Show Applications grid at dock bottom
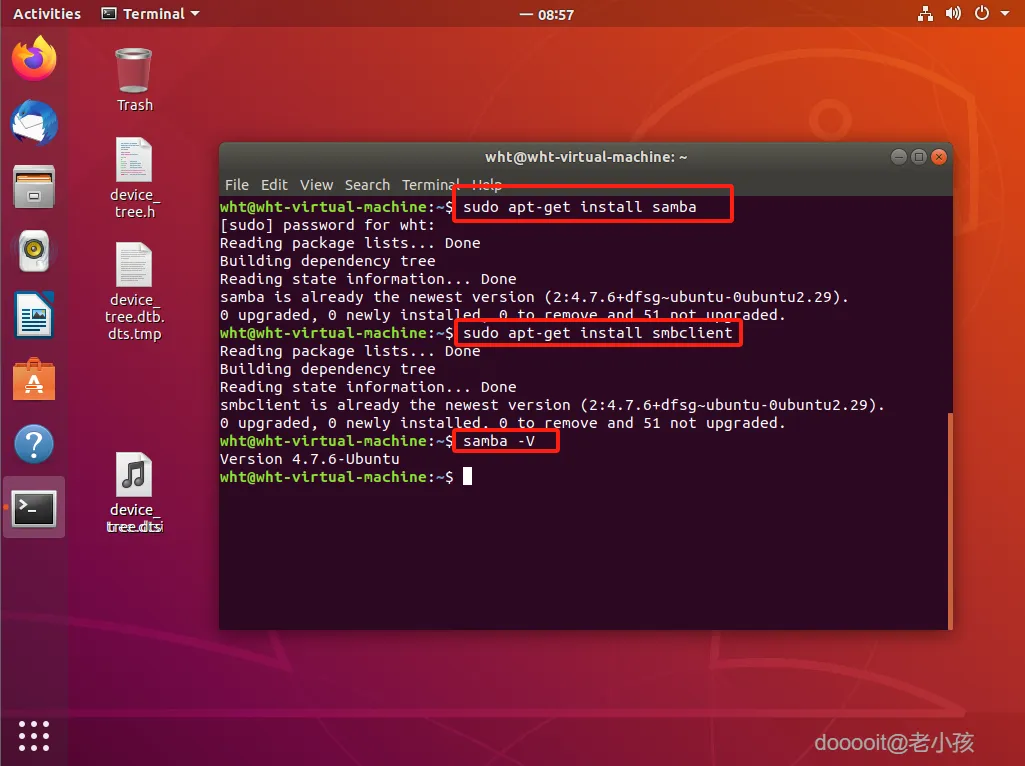1025x766 pixels. click(34, 736)
